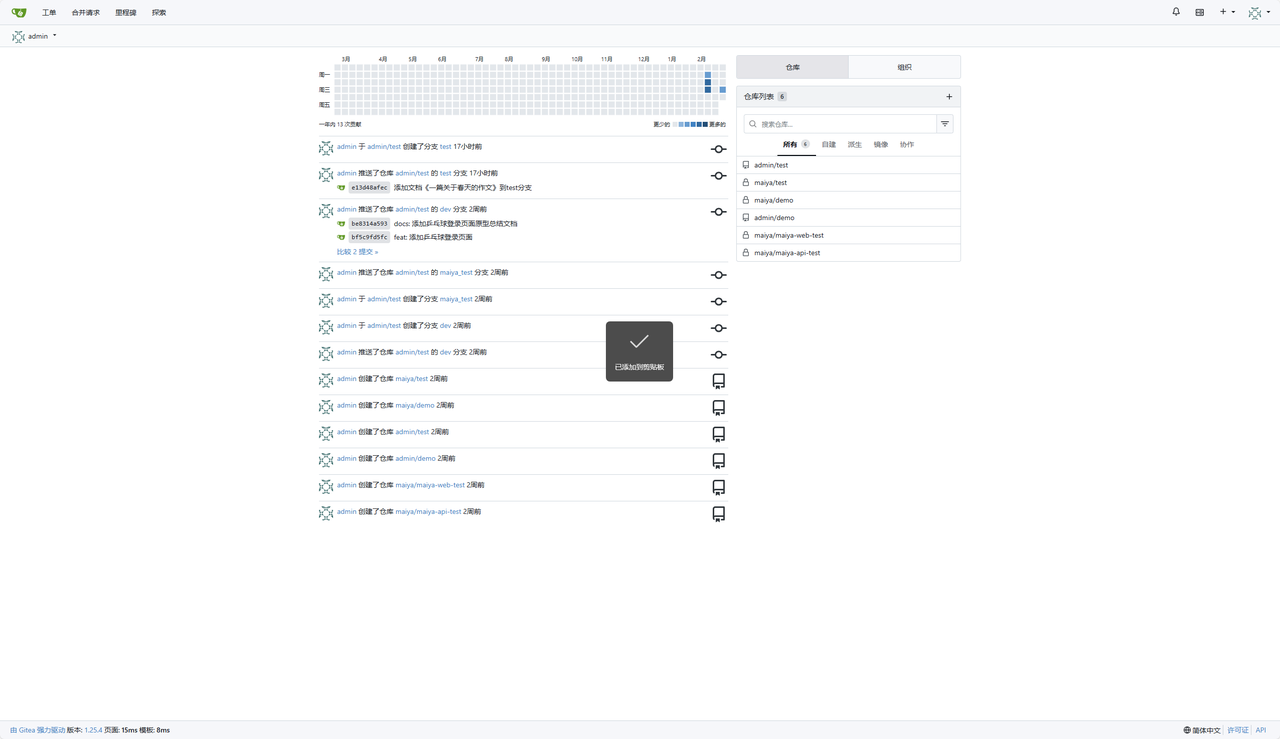
Task: Click commit icon on pushed to test branch row
Action: (x=718, y=176)
